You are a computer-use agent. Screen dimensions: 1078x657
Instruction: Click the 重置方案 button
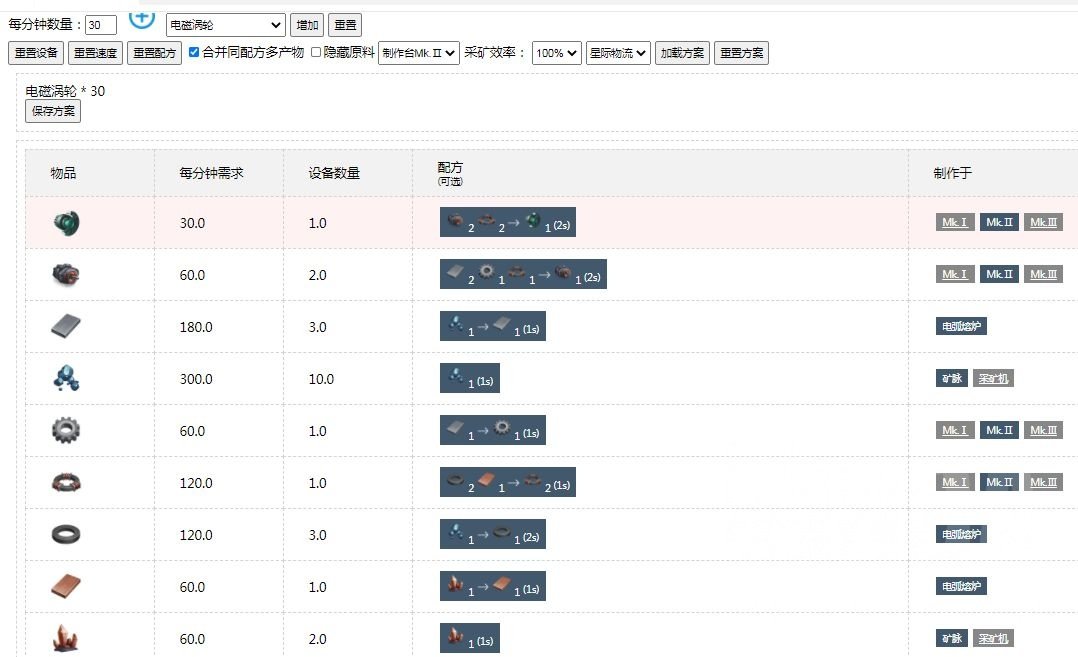coord(741,53)
